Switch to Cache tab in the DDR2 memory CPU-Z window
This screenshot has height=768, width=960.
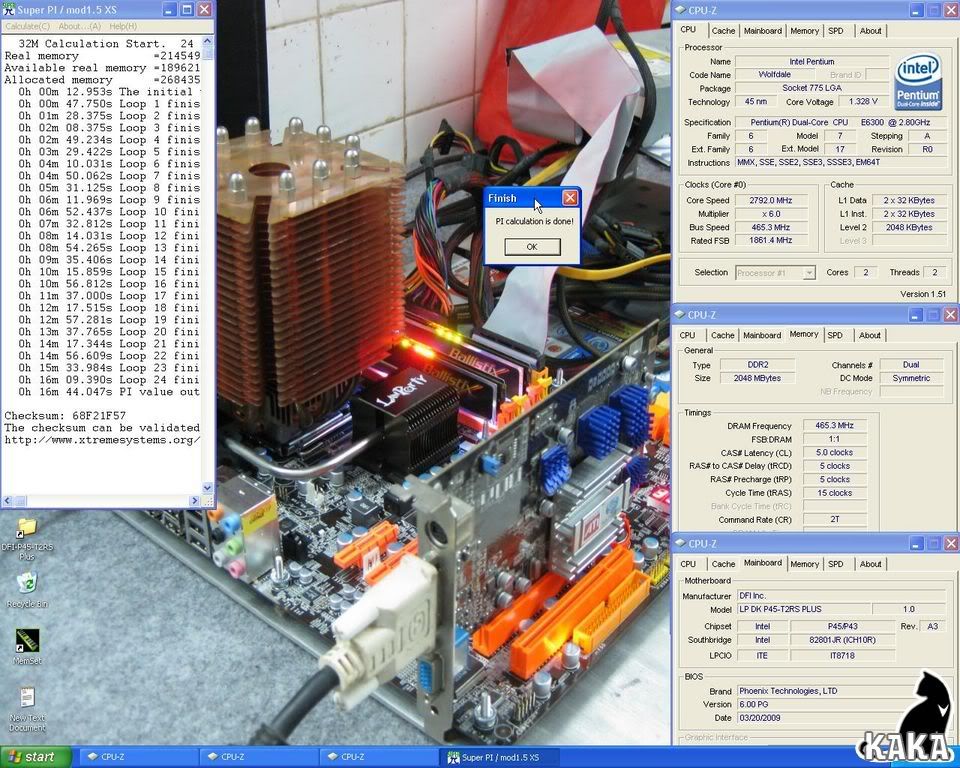point(722,335)
